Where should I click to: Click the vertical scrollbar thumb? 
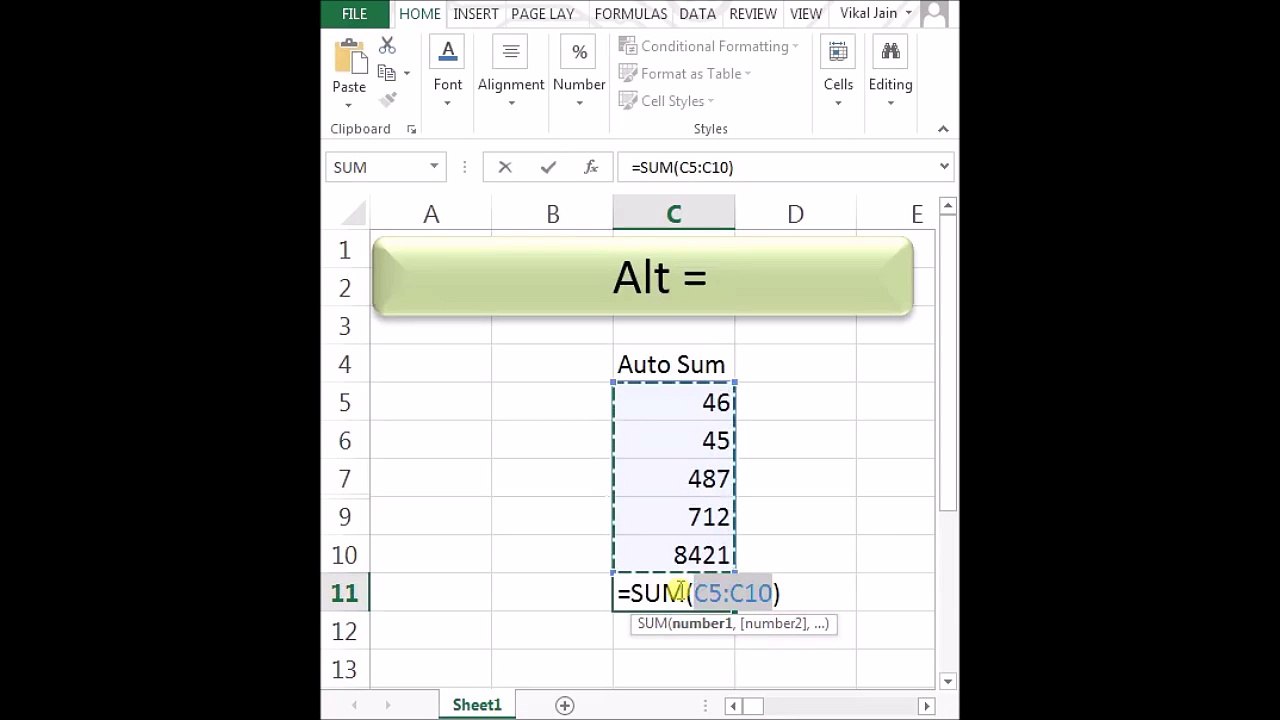[948, 365]
